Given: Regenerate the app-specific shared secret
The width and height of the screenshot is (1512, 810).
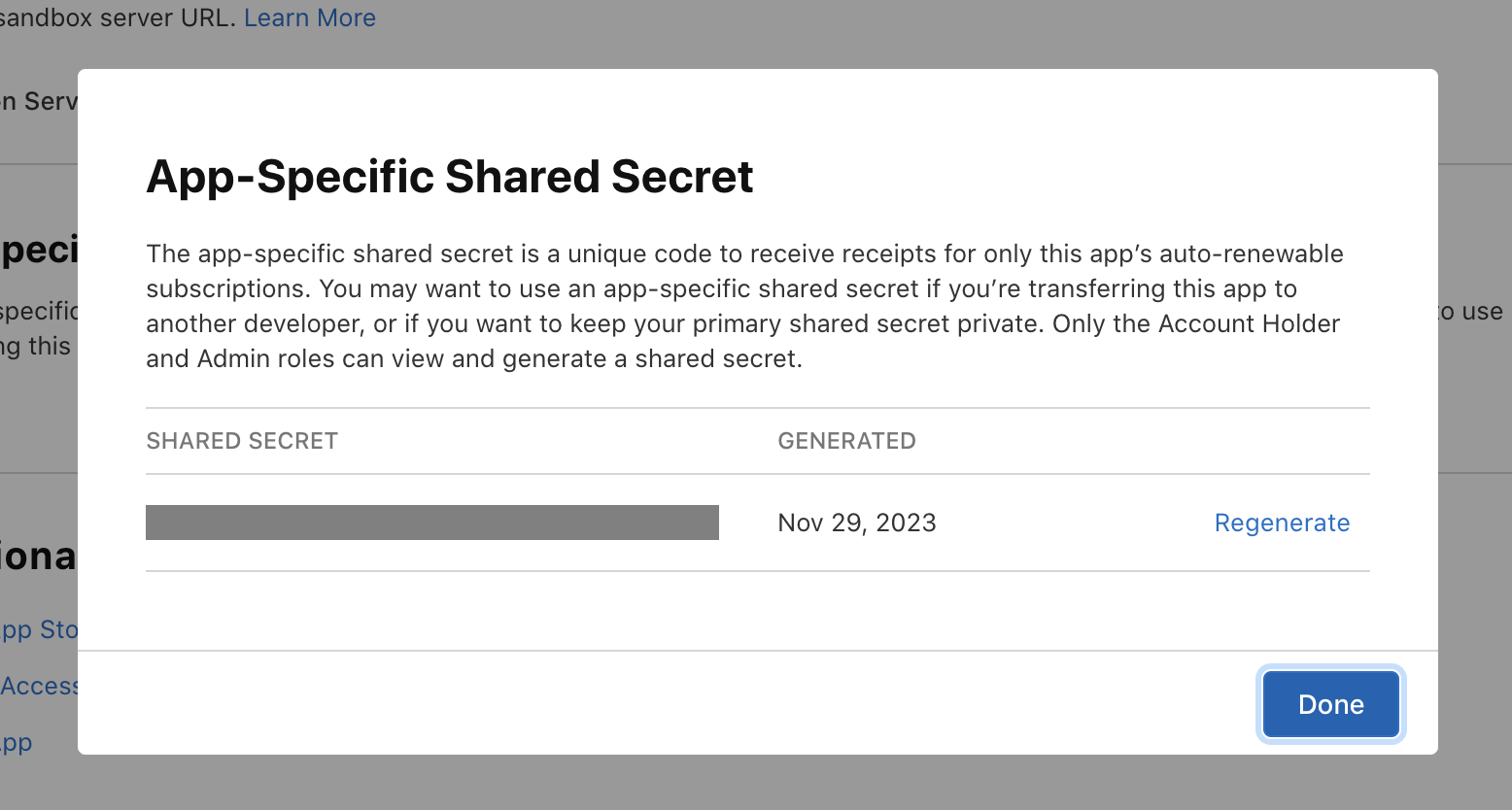Looking at the screenshot, I should point(1282,523).
